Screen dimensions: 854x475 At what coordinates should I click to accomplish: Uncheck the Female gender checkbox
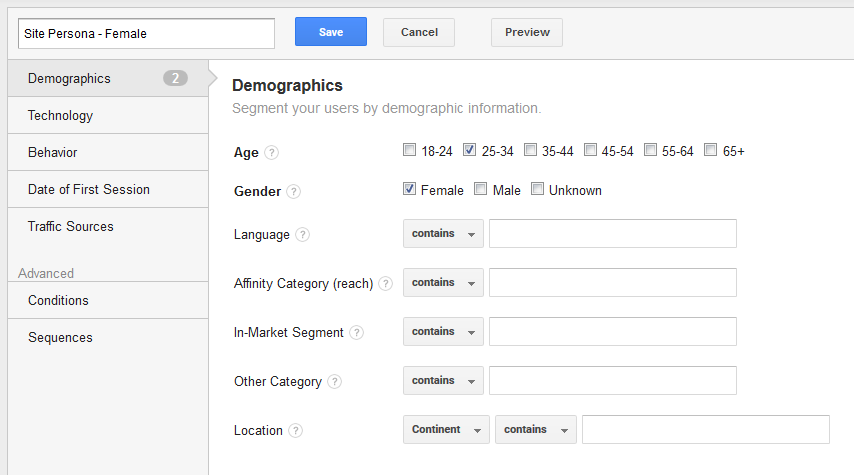410,189
